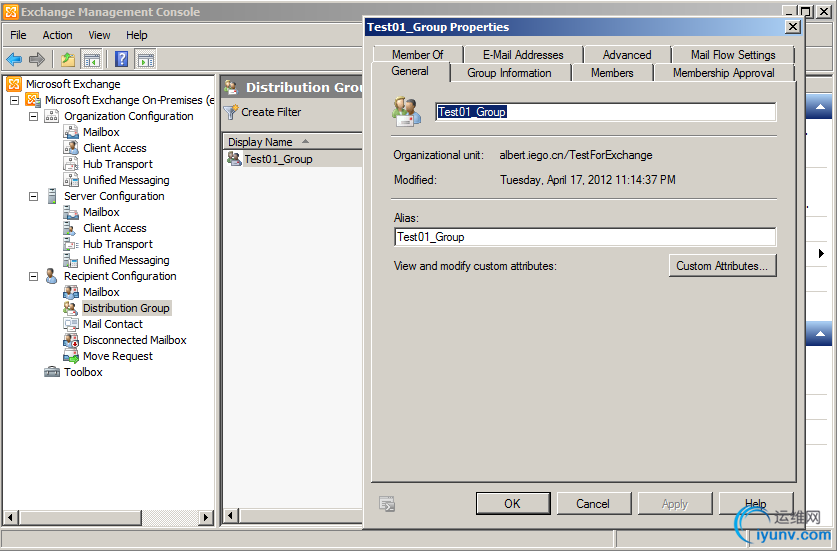Click Mailbox icon under Organization Configuration

pyautogui.click(x=71, y=132)
